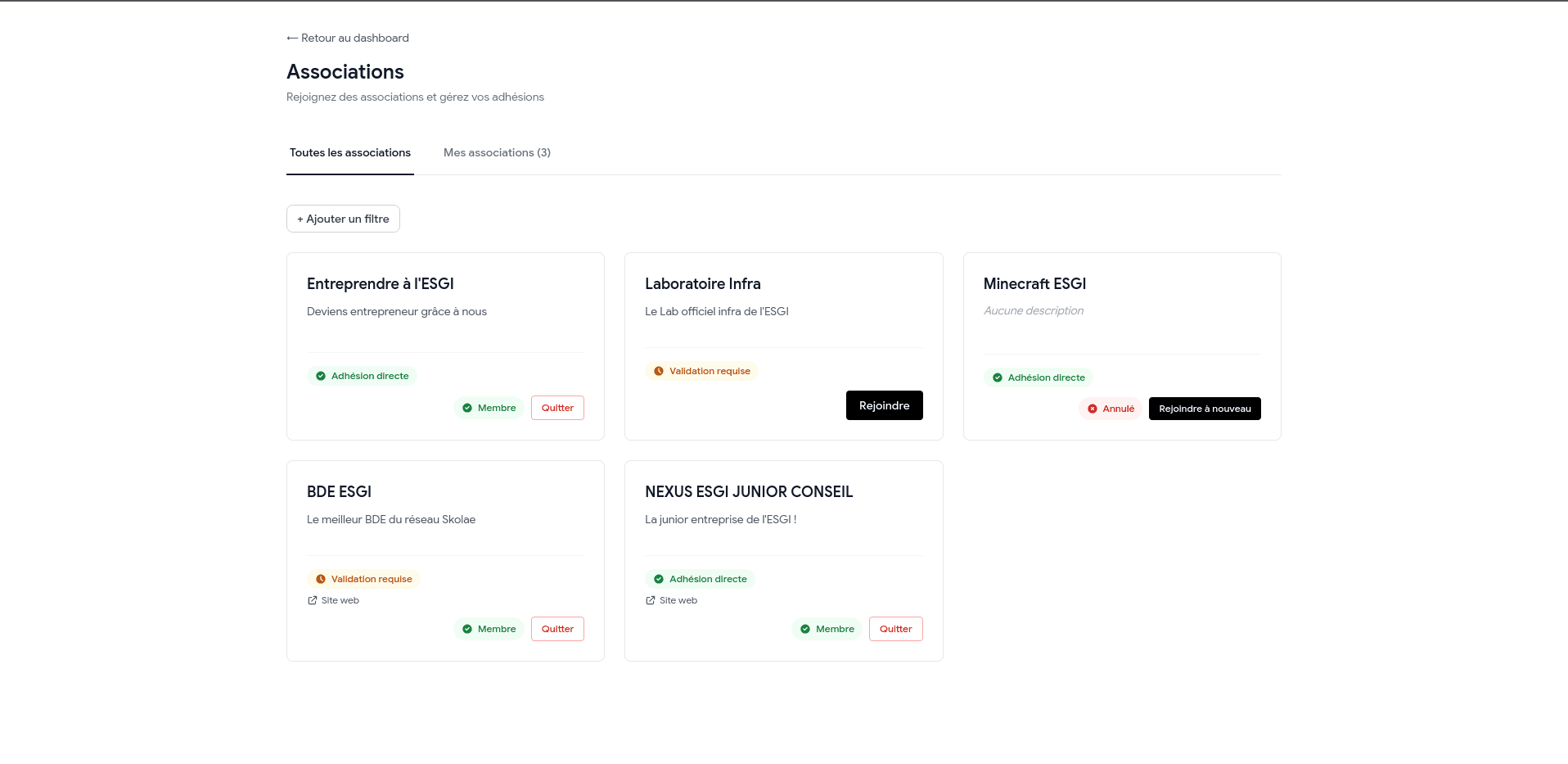Click the clock icon in BDE ESGI Validation requise badge
1568x764 pixels.
click(321, 579)
